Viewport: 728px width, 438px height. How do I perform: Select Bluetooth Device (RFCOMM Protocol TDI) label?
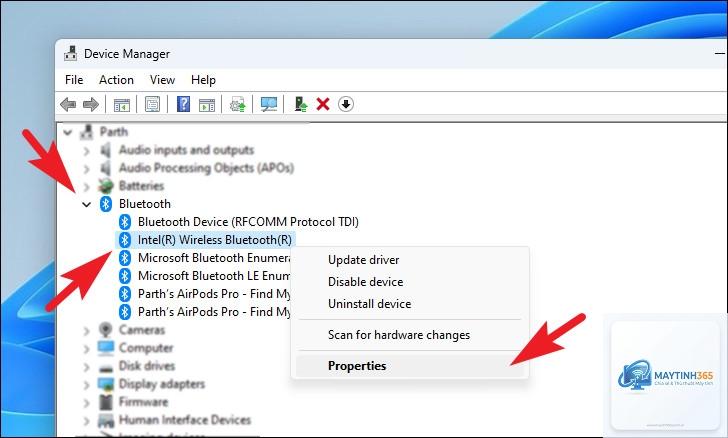[x=248, y=222]
